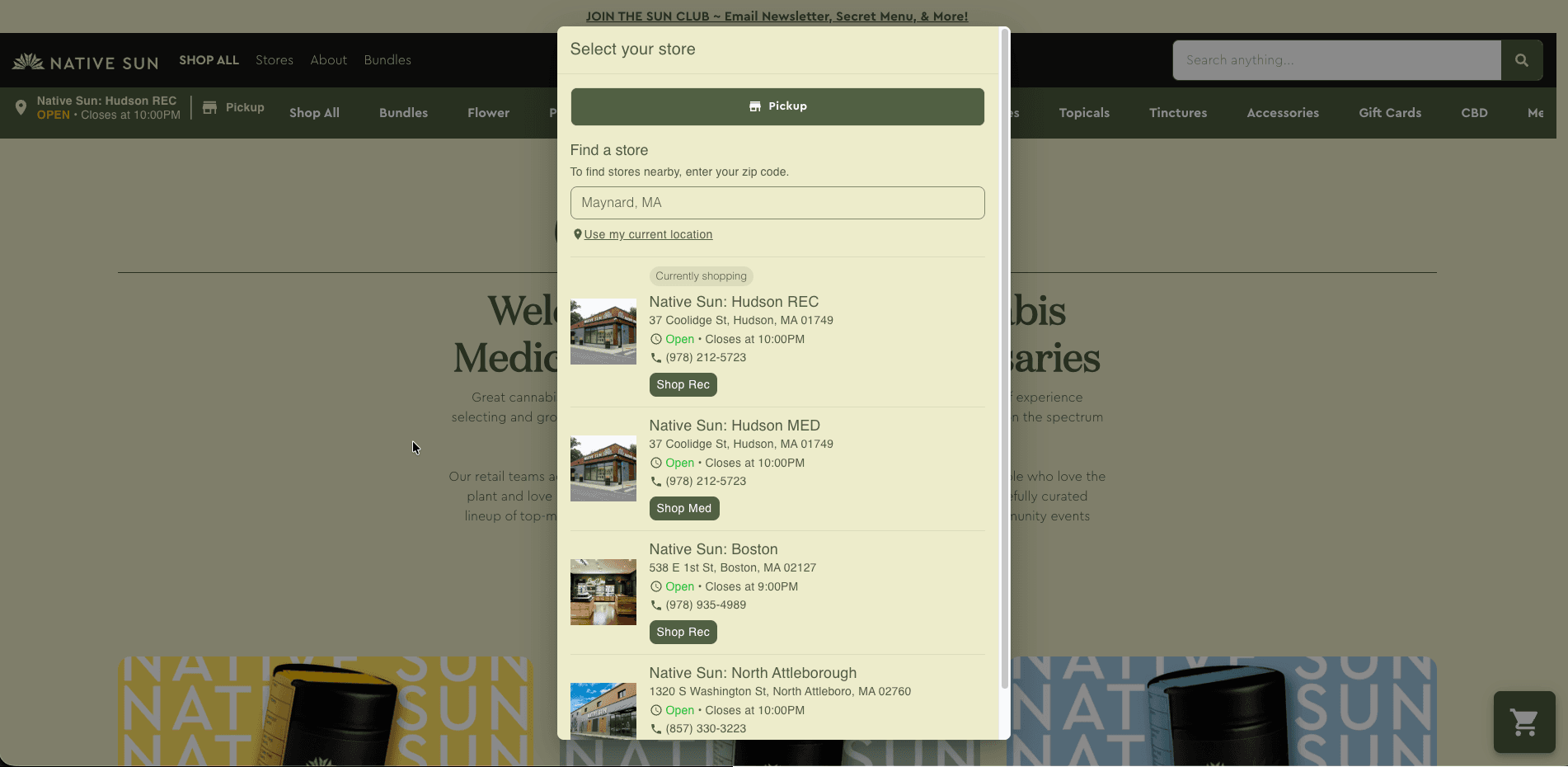The height and width of the screenshot is (767, 1568).
Task: Open the Stores top menu item
Action: (x=275, y=60)
